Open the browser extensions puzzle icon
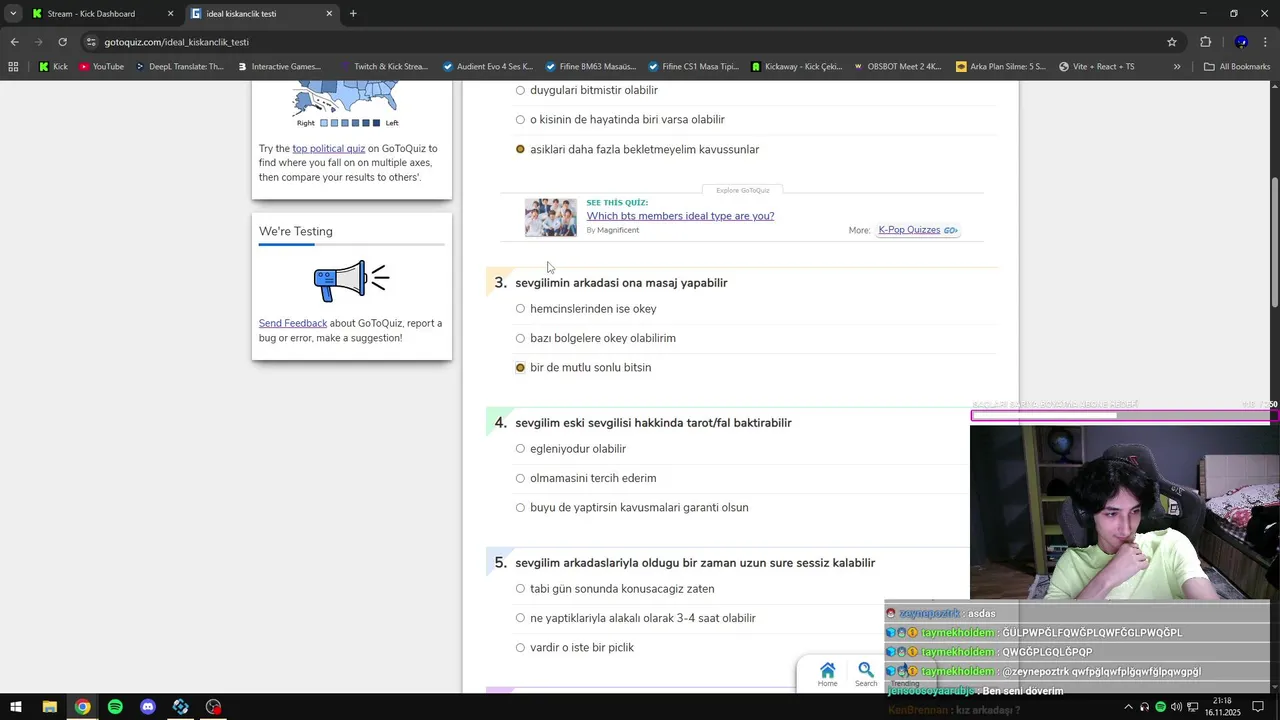Screen dimensions: 1280x720 pyautogui.click(x=1205, y=42)
